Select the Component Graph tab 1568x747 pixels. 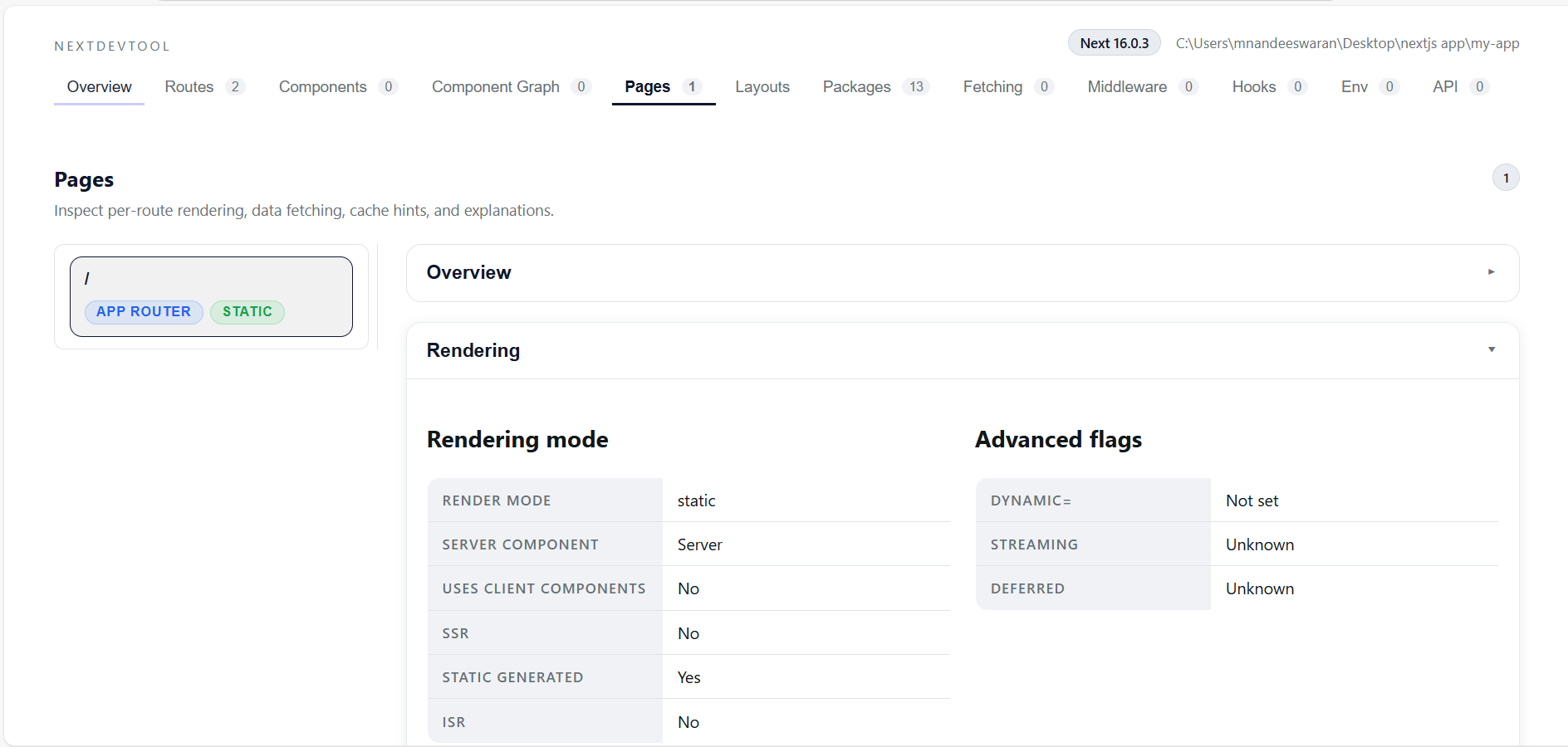click(x=495, y=86)
